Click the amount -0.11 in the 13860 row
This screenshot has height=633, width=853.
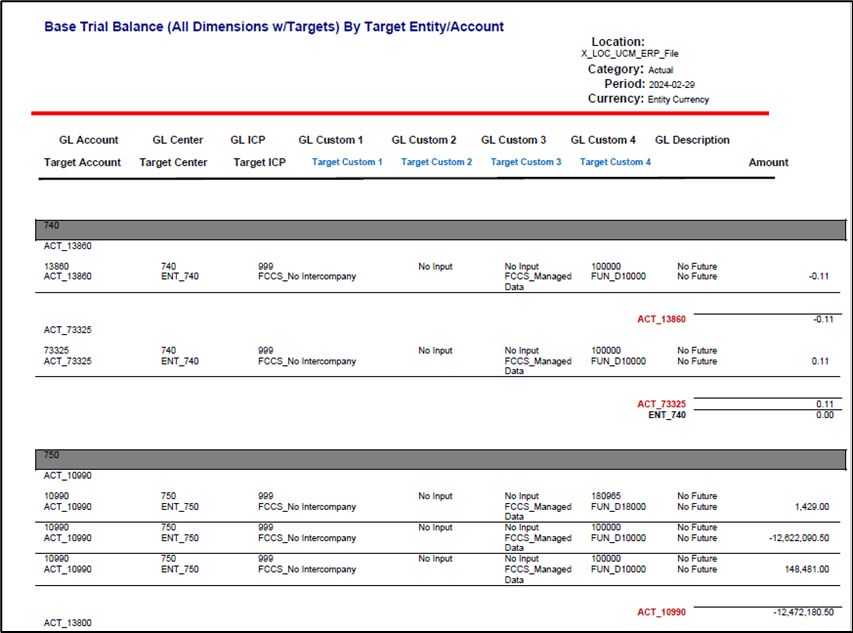click(818, 276)
